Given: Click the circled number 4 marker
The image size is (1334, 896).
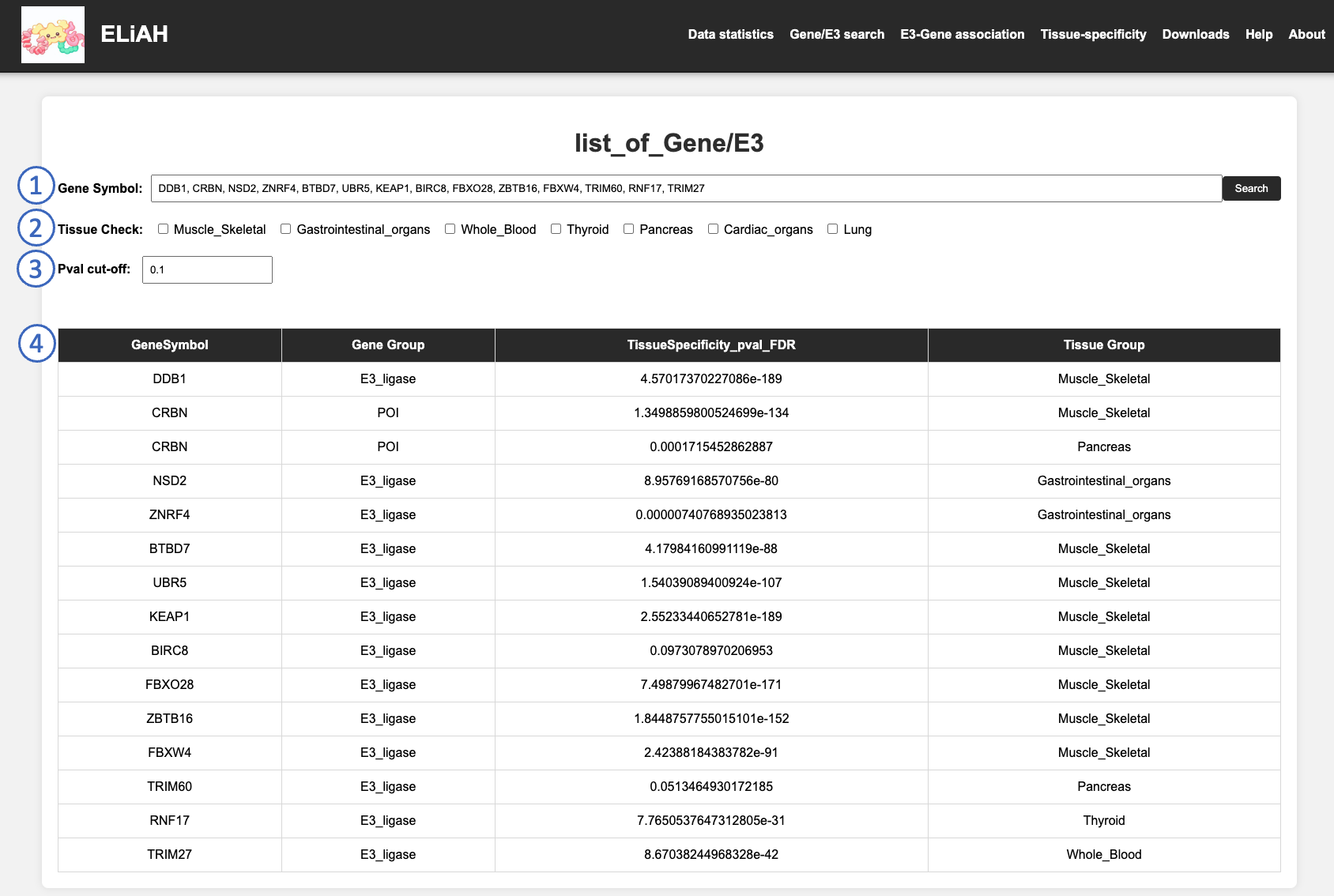Looking at the screenshot, I should (36, 344).
